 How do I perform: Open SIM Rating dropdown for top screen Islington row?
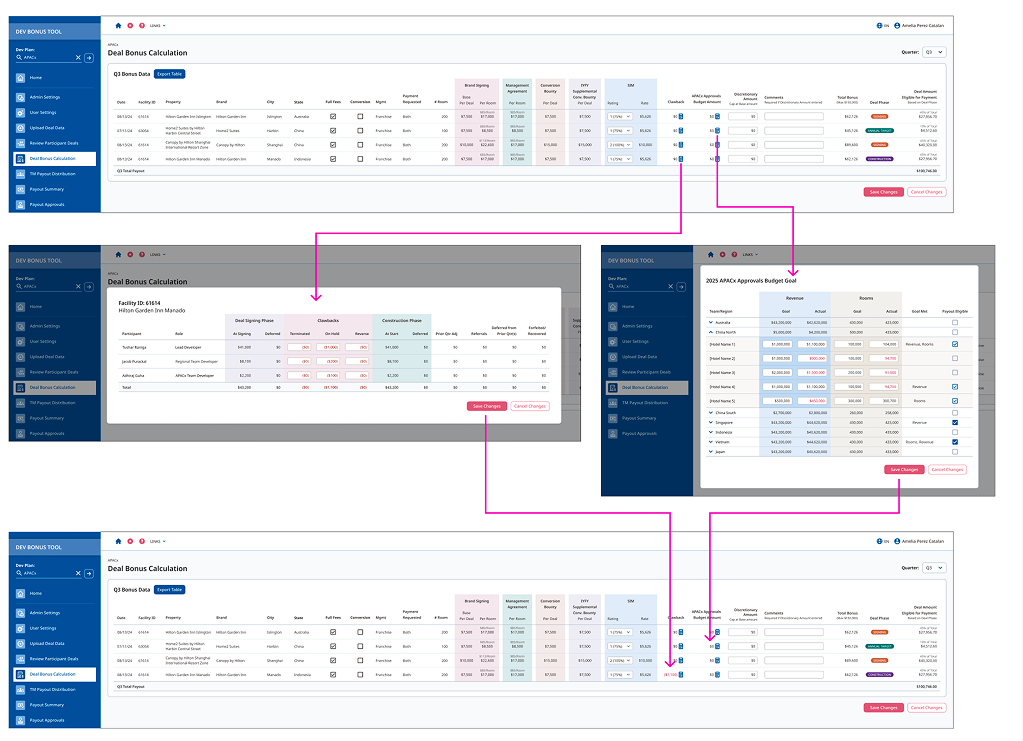(620, 117)
